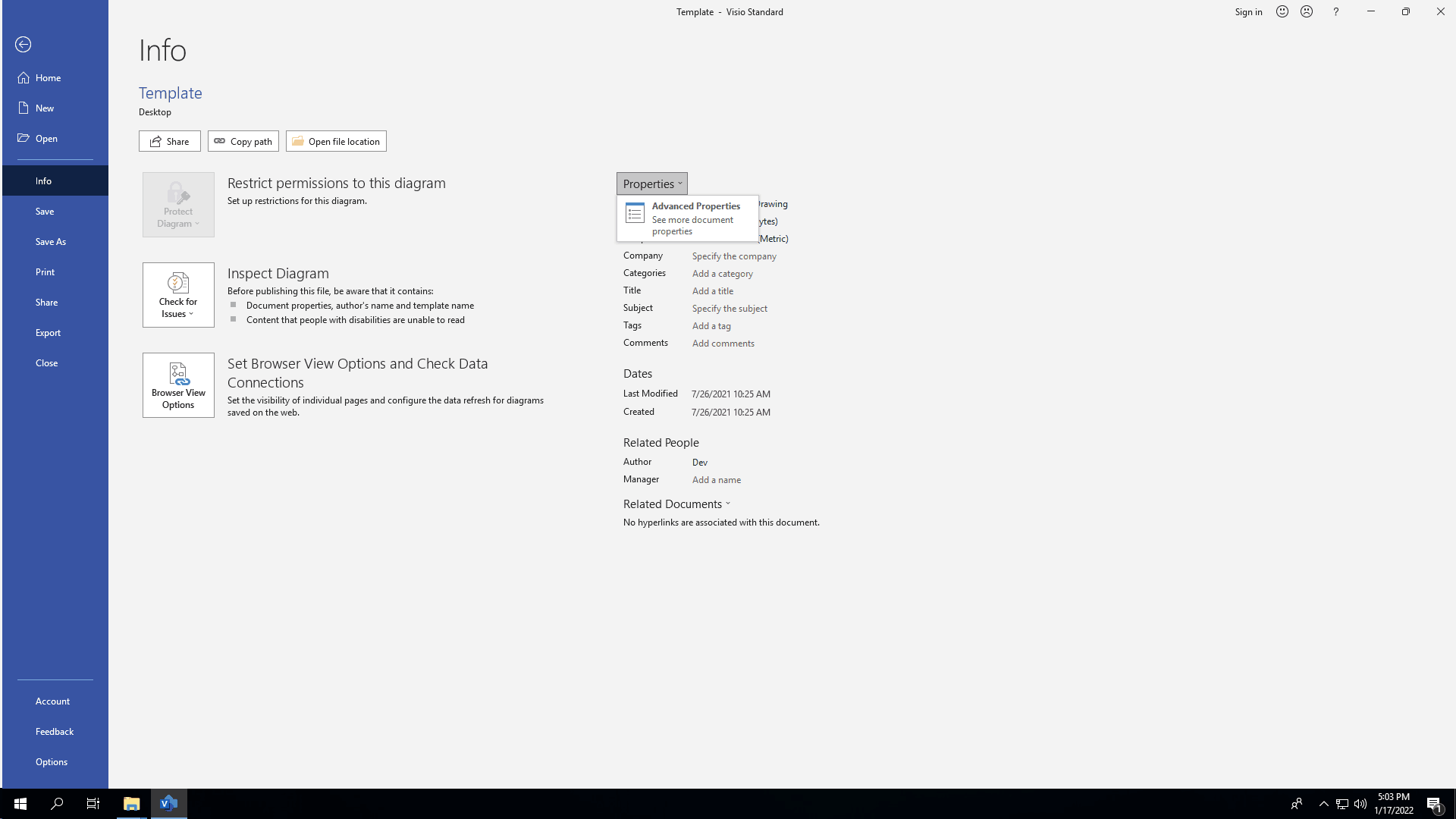The height and width of the screenshot is (819, 1456).
Task: Click Share button in ribbon
Action: tap(169, 140)
